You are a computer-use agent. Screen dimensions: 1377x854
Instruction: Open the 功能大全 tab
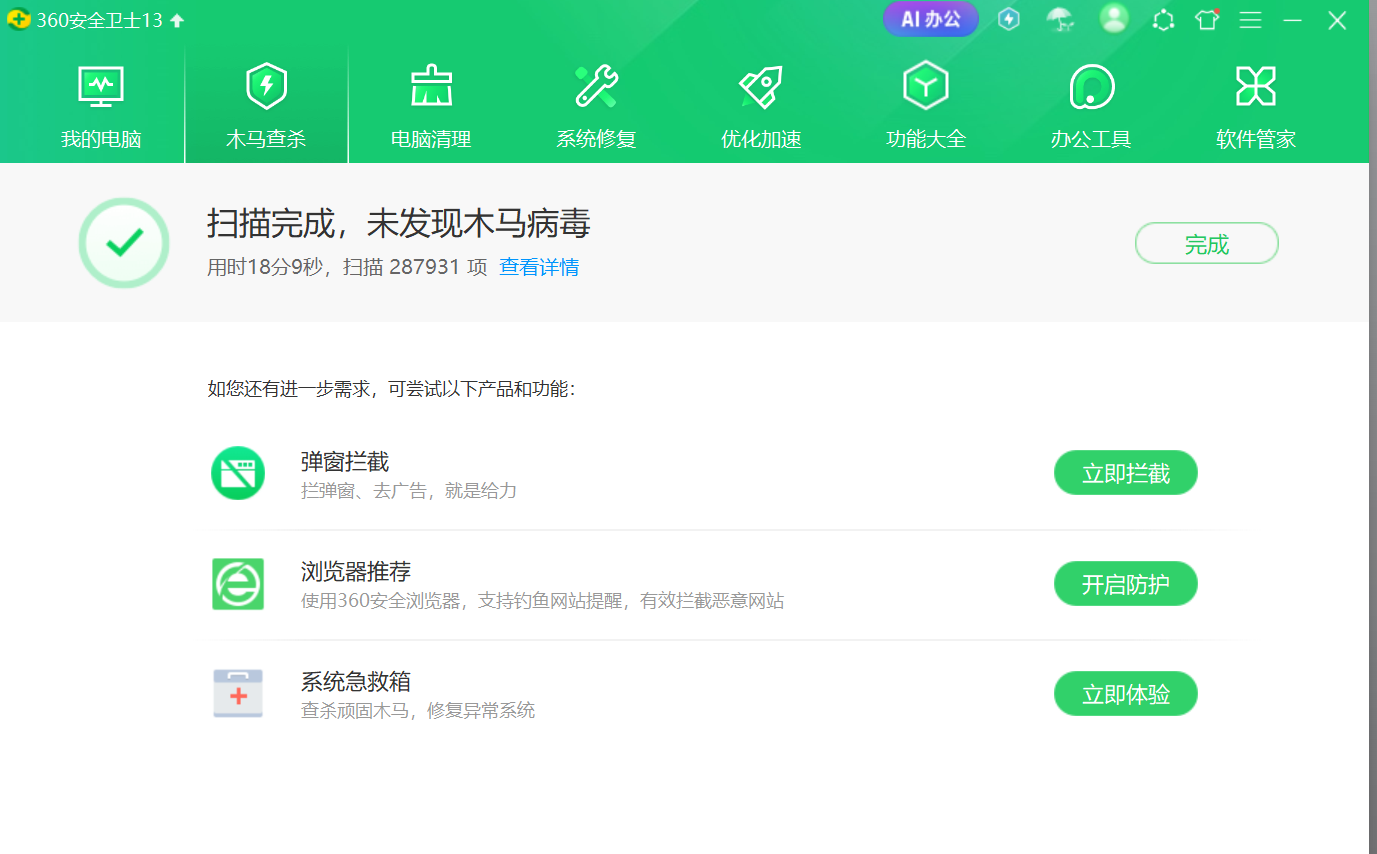(926, 107)
